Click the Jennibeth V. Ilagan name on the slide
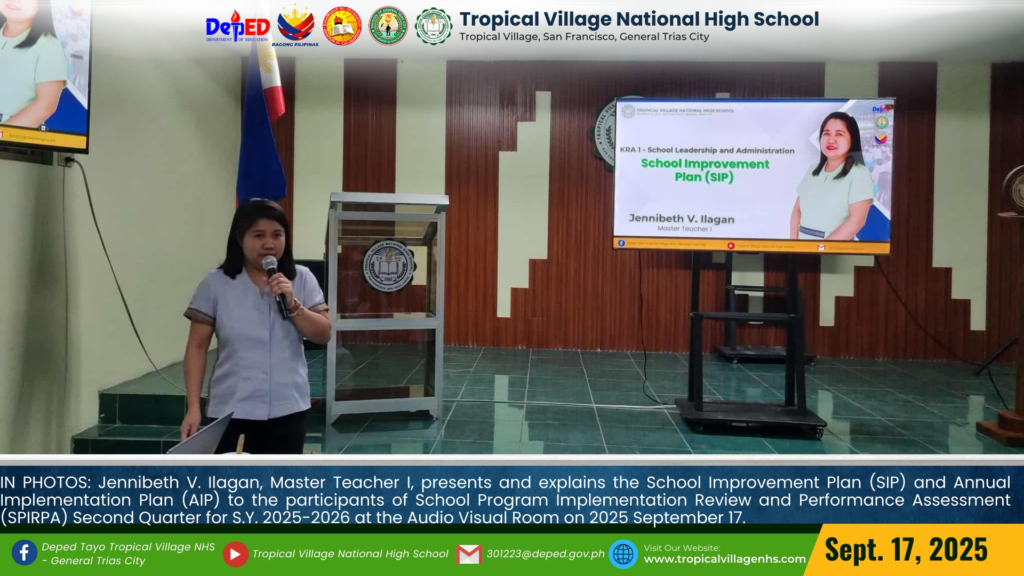Image resolution: width=1024 pixels, height=576 pixels. tap(680, 217)
